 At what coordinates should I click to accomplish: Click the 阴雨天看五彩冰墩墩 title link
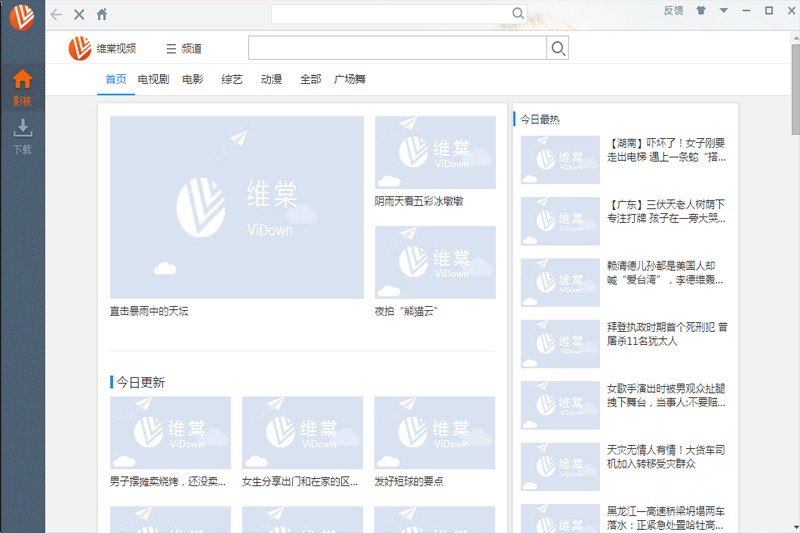pyautogui.click(x=419, y=201)
